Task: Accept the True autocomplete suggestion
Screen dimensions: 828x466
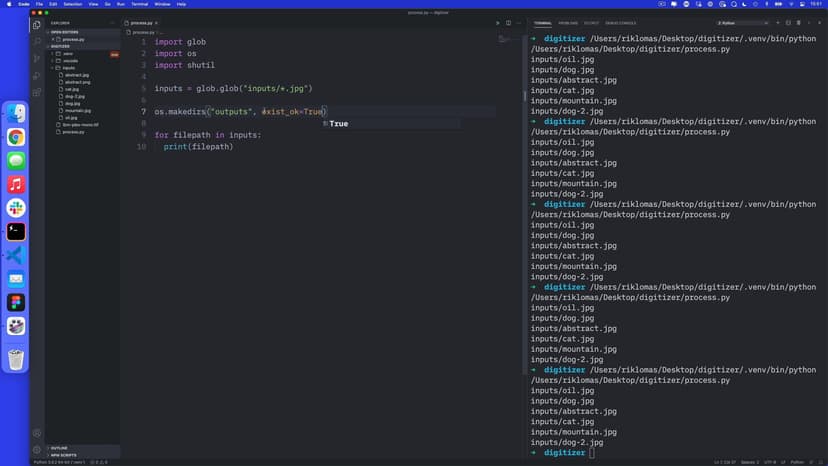Action: (x=338, y=123)
